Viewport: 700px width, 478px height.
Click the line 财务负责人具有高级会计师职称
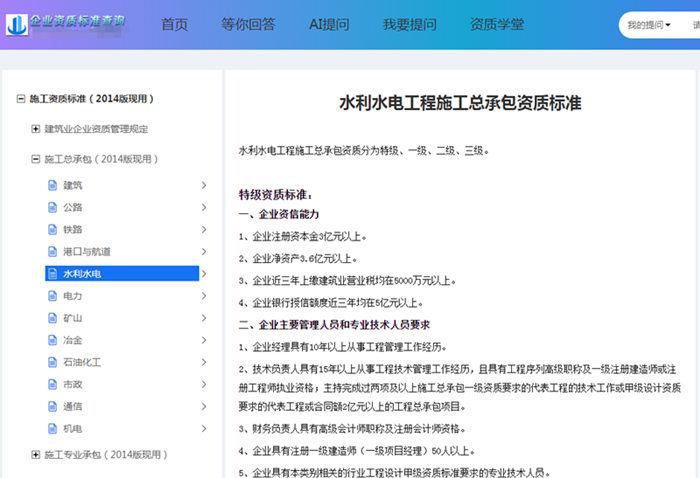coord(352,428)
